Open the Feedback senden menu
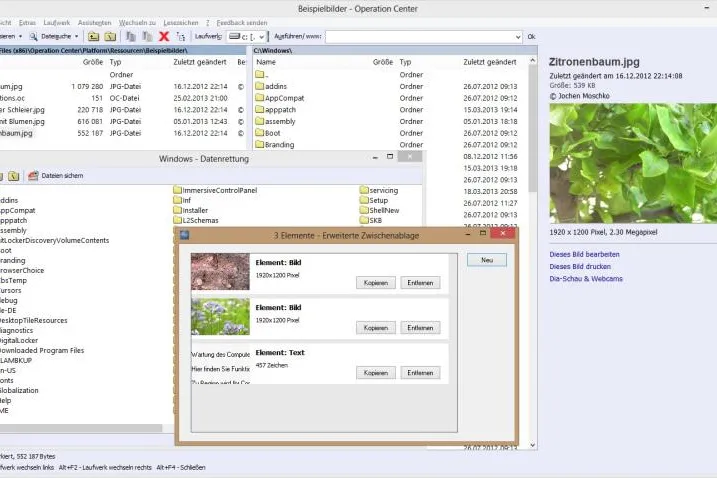 point(242,22)
